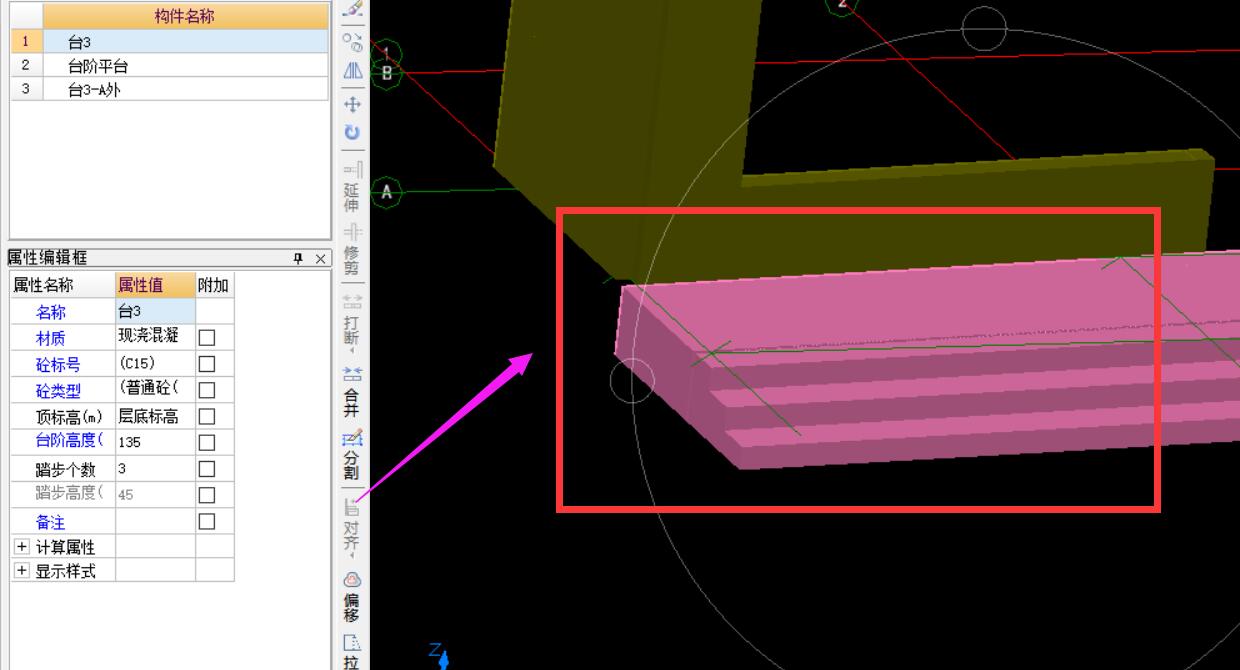
Task: Edit the 砼标号 value (C15)
Action: coord(155,363)
